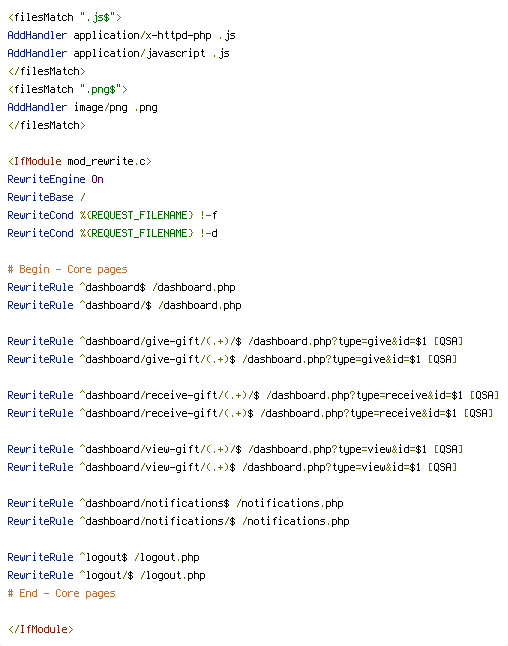Click /notifications.php in the notifications$ rule

tap(290, 503)
